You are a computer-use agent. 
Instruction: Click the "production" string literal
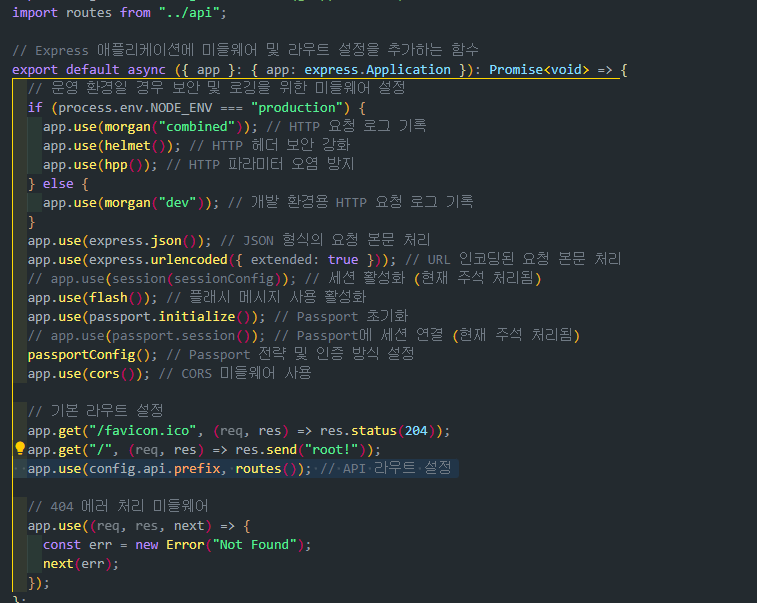(x=296, y=108)
